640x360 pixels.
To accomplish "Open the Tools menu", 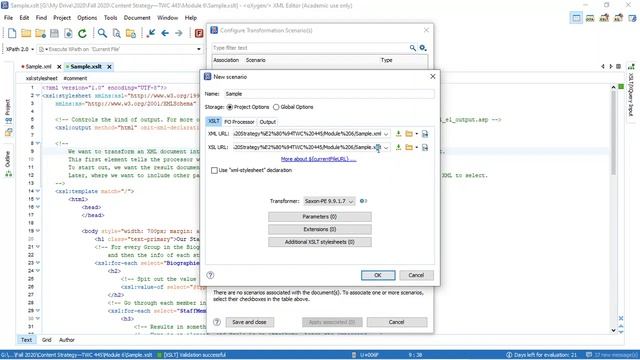I will click(110, 18).
